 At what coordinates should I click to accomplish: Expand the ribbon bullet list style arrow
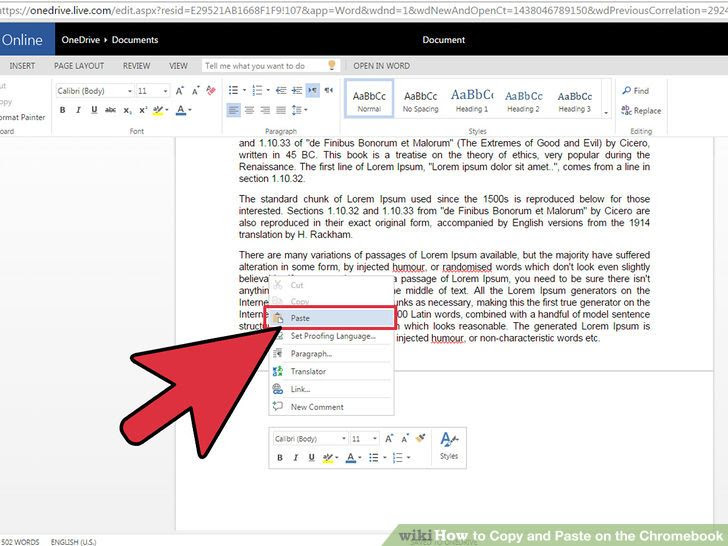pos(245,90)
